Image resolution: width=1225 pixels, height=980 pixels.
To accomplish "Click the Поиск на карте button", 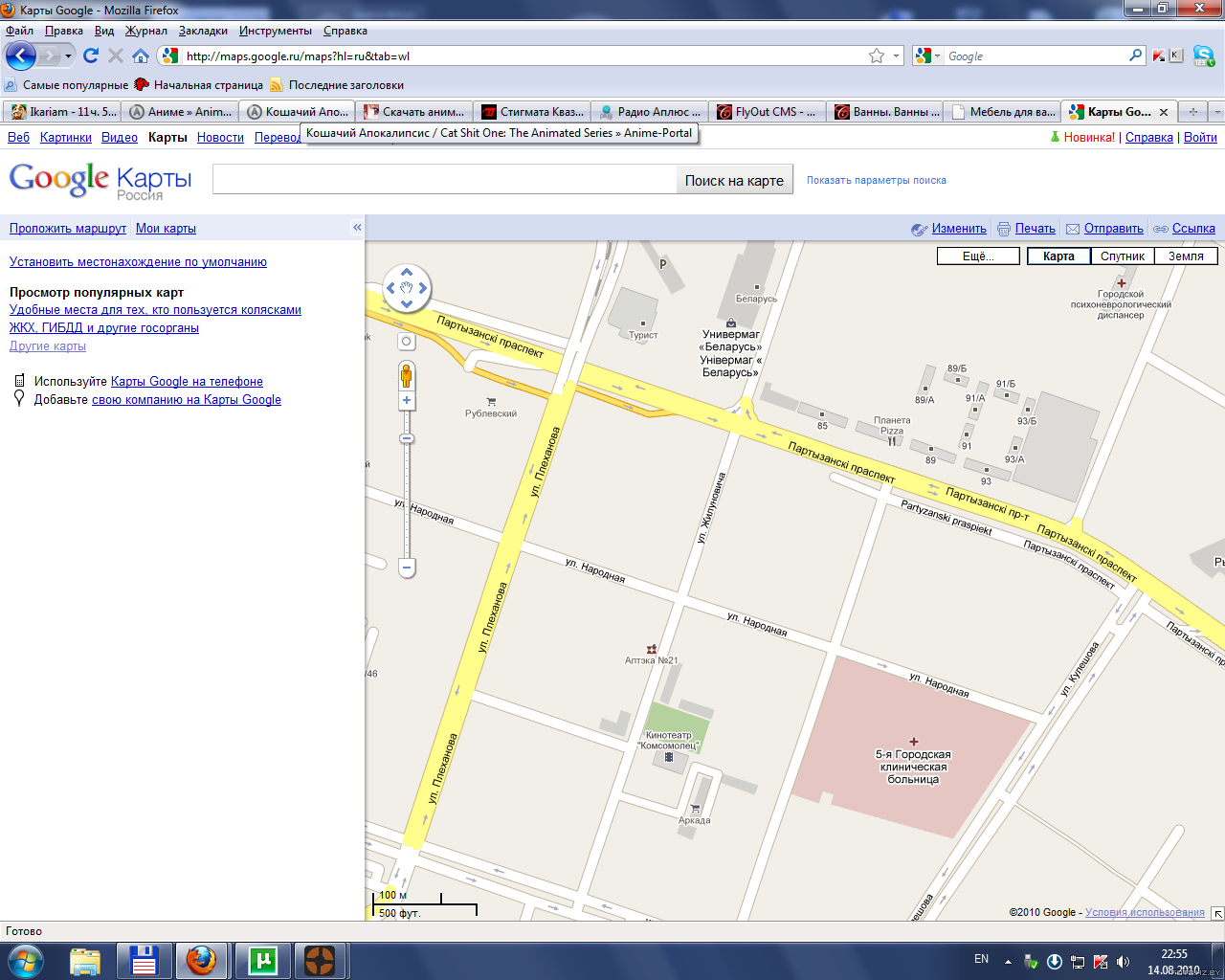I will coord(734,180).
